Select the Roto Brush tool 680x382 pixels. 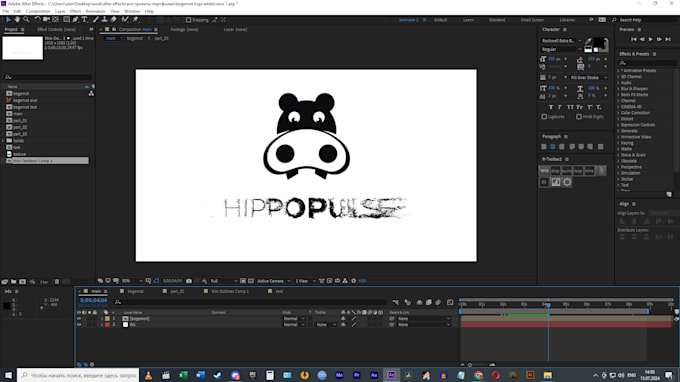[125, 20]
